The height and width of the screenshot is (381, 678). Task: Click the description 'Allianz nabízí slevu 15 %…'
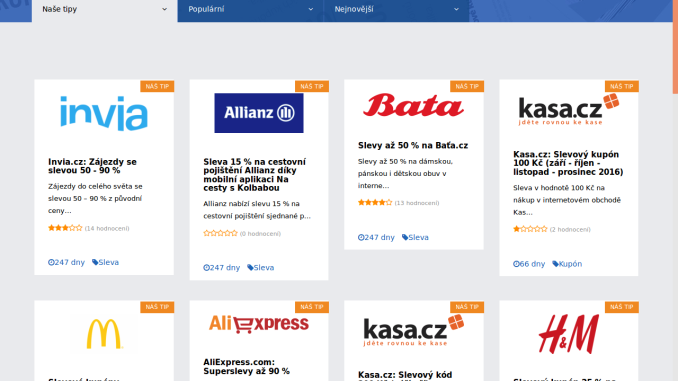[x=257, y=210]
